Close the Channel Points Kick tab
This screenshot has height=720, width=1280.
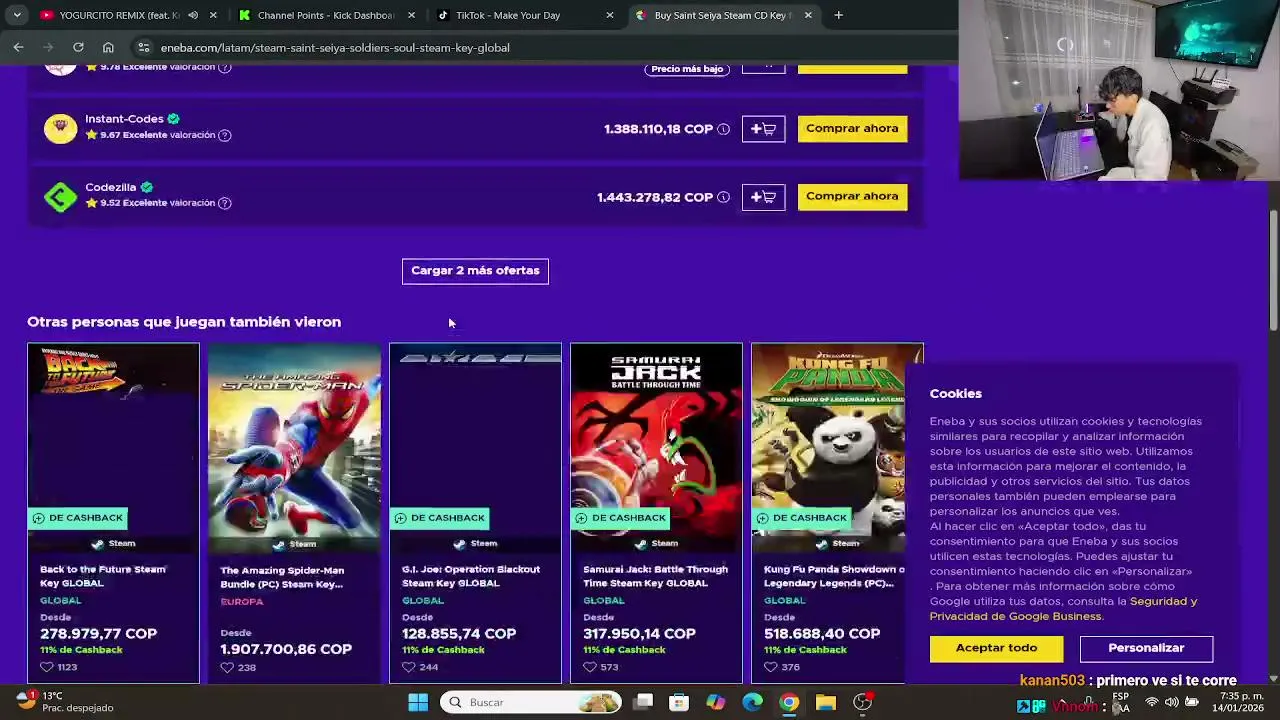click(411, 15)
